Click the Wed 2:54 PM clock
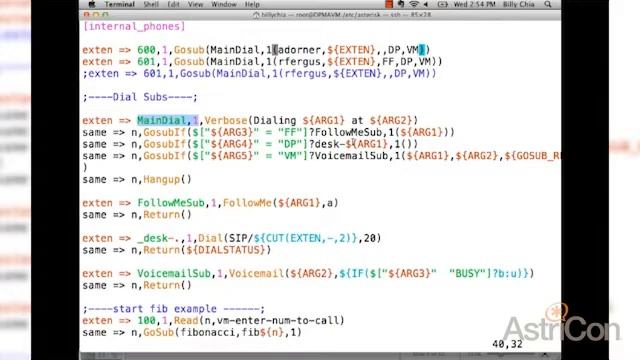The height and width of the screenshot is (360, 640). coord(474,4)
